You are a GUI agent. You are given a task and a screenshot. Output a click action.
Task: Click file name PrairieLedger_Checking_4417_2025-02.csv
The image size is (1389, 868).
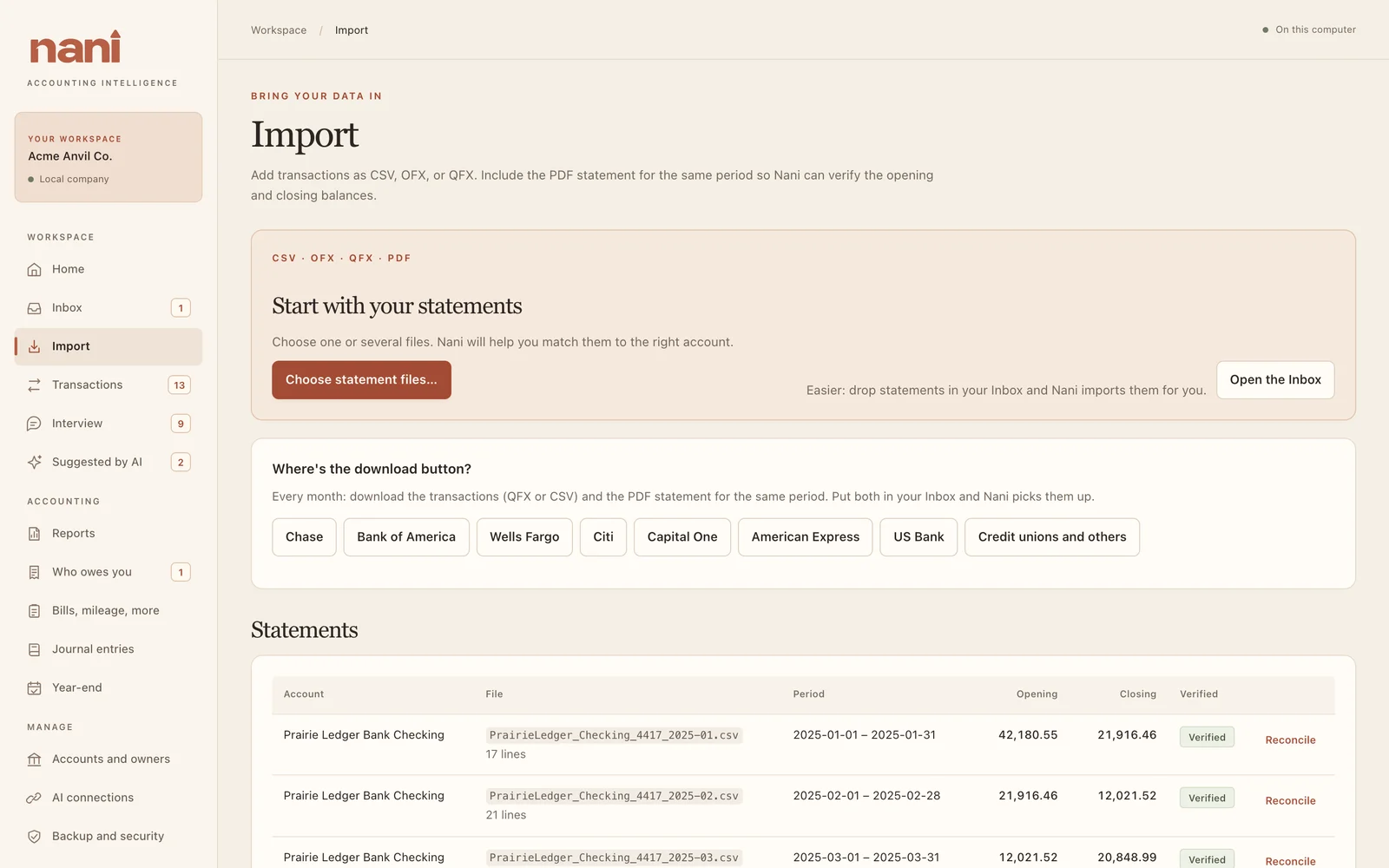(614, 796)
